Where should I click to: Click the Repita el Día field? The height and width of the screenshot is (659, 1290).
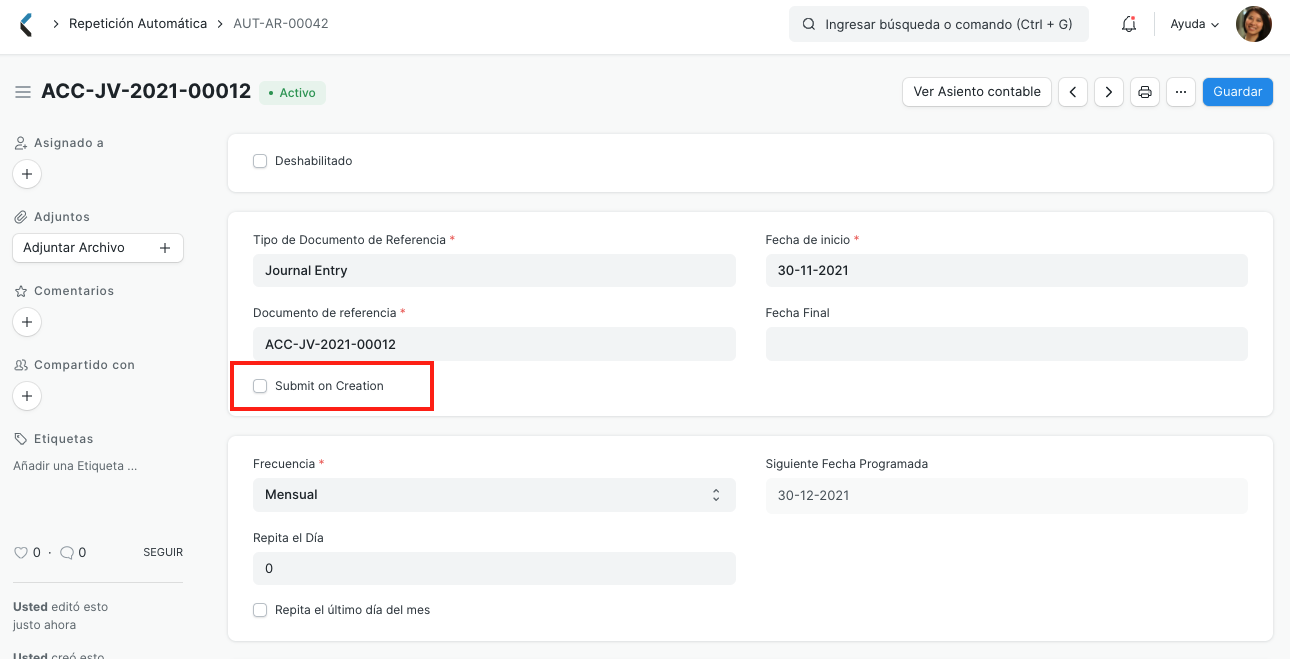pyautogui.click(x=494, y=569)
